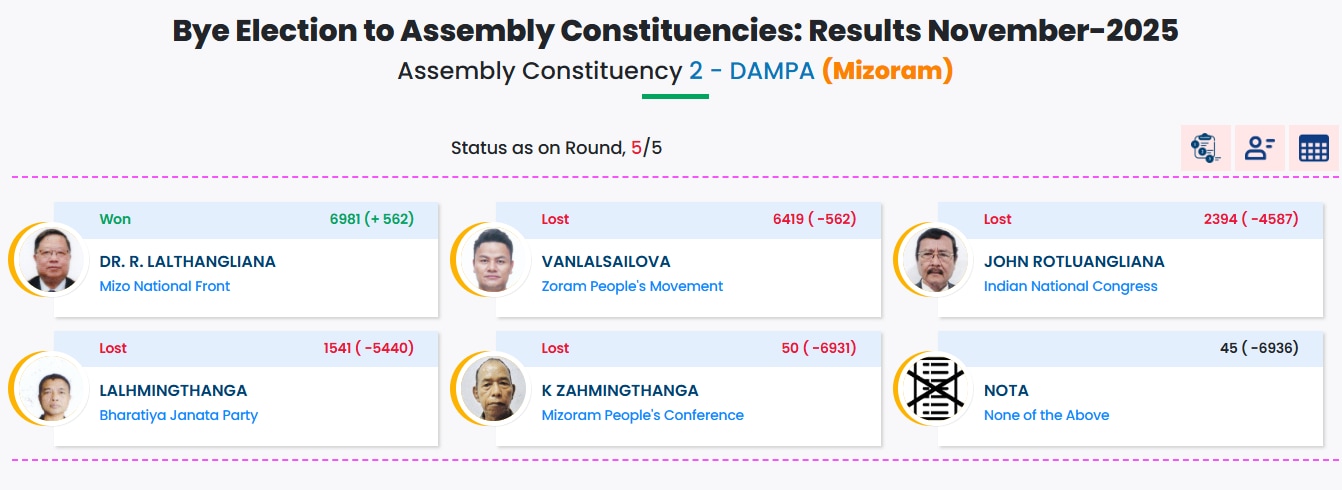The width and height of the screenshot is (1342, 490).
Task: Click the DR. R. LALTHANGLIANA name
Action: 187,262
